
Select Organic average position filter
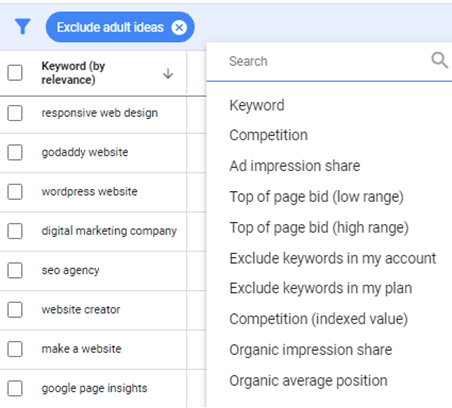click(308, 381)
